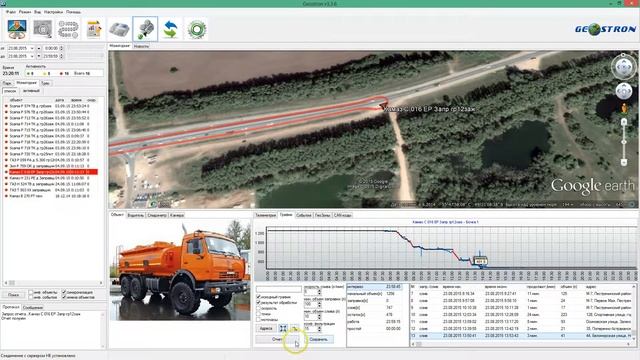Switch to the Водитель tab

coord(136,215)
